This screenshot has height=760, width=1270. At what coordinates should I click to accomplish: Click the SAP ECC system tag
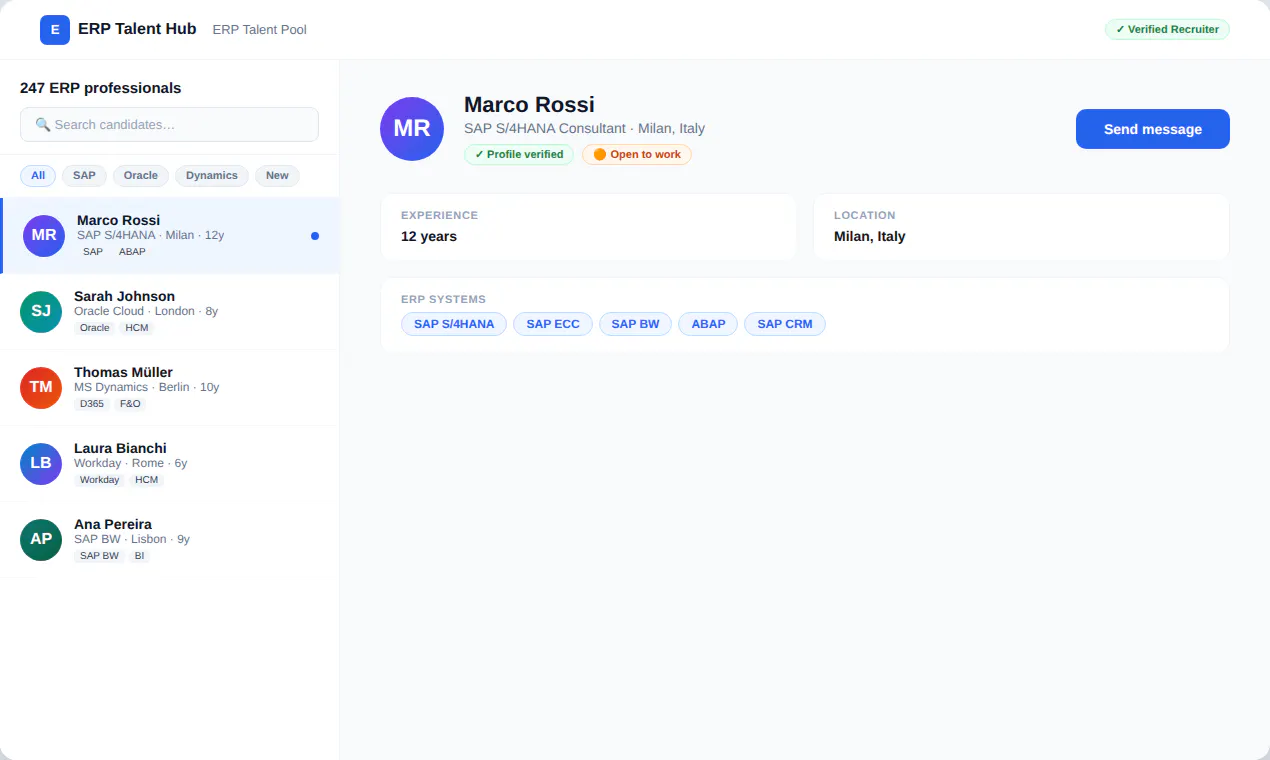click(x=553, y=324)
